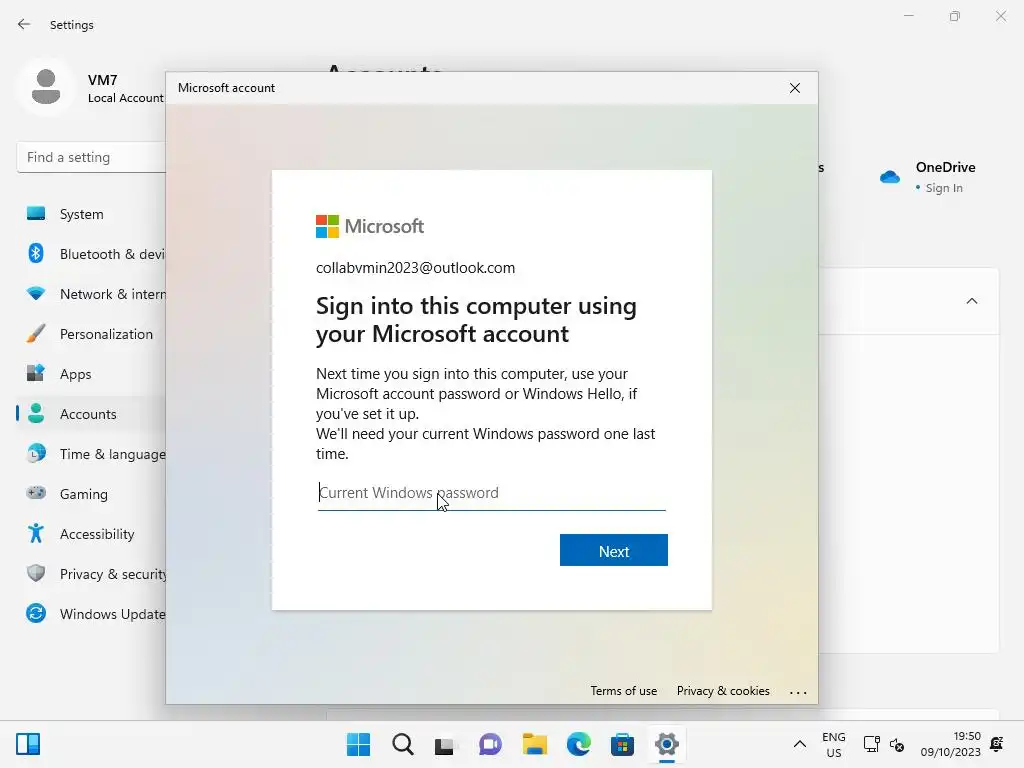The width and height of the screenshot is (1024, 768).
Task: Click the Accounts person icon in sidebar
Action: pos(36,413)
